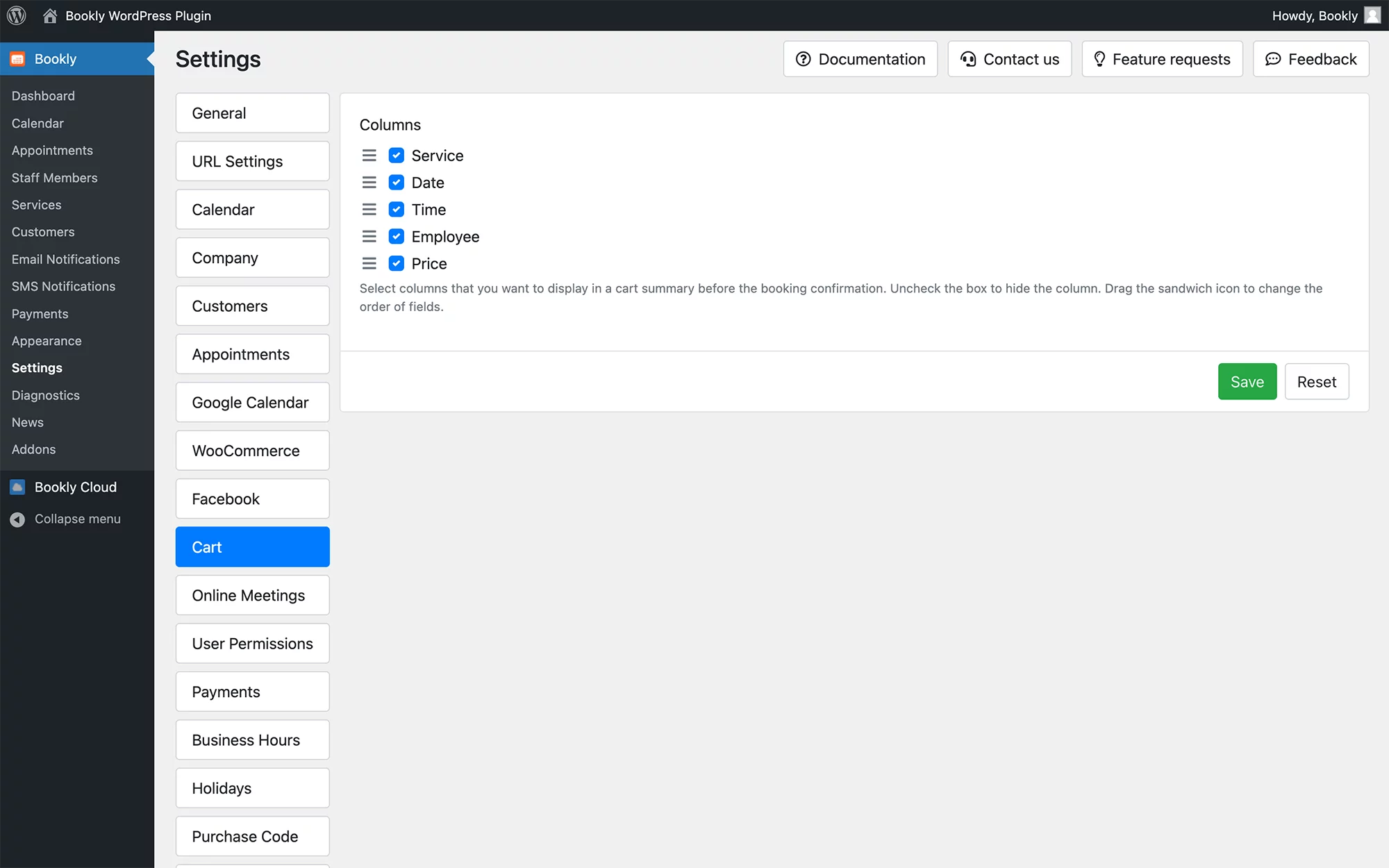Click the Reset button
This screenshot has height=868, width=1389.
click(x=1317, y=382)
